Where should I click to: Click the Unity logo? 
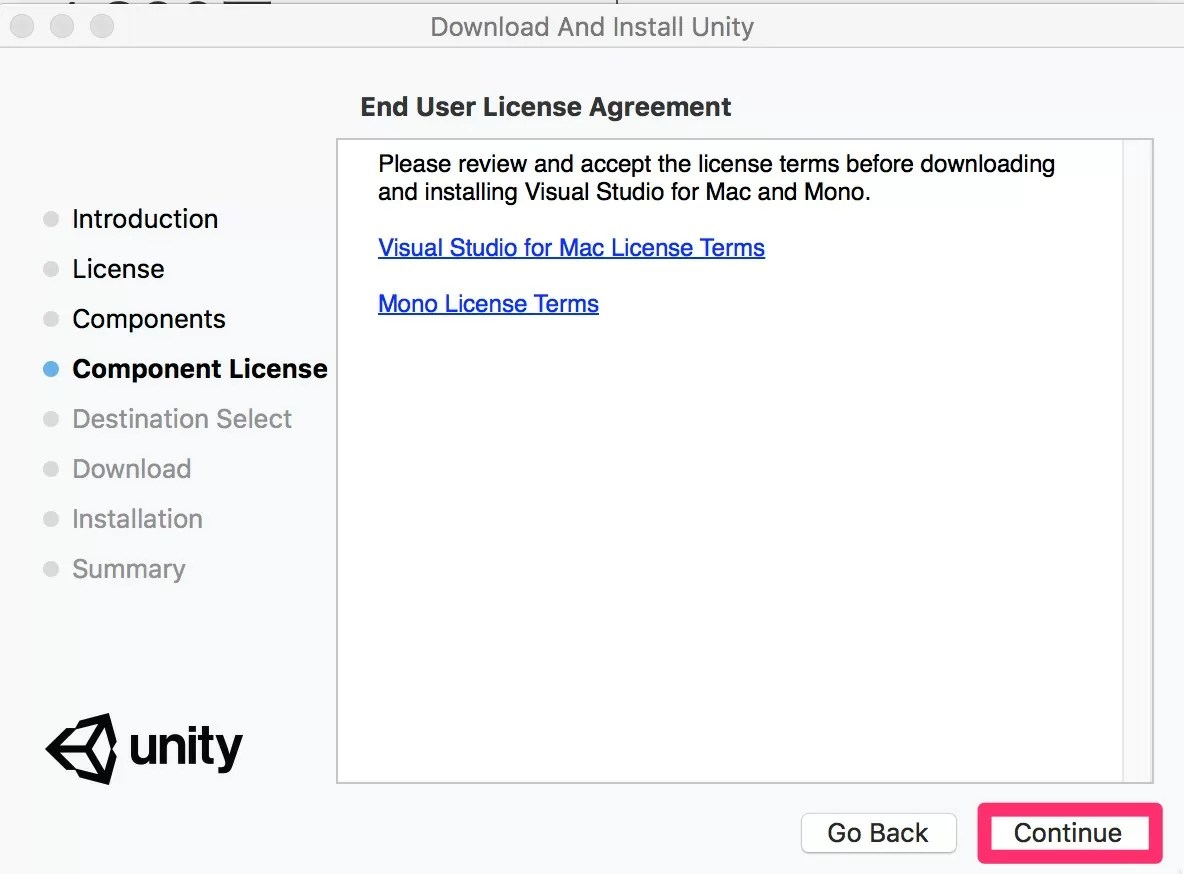click(x=143, y=748)
